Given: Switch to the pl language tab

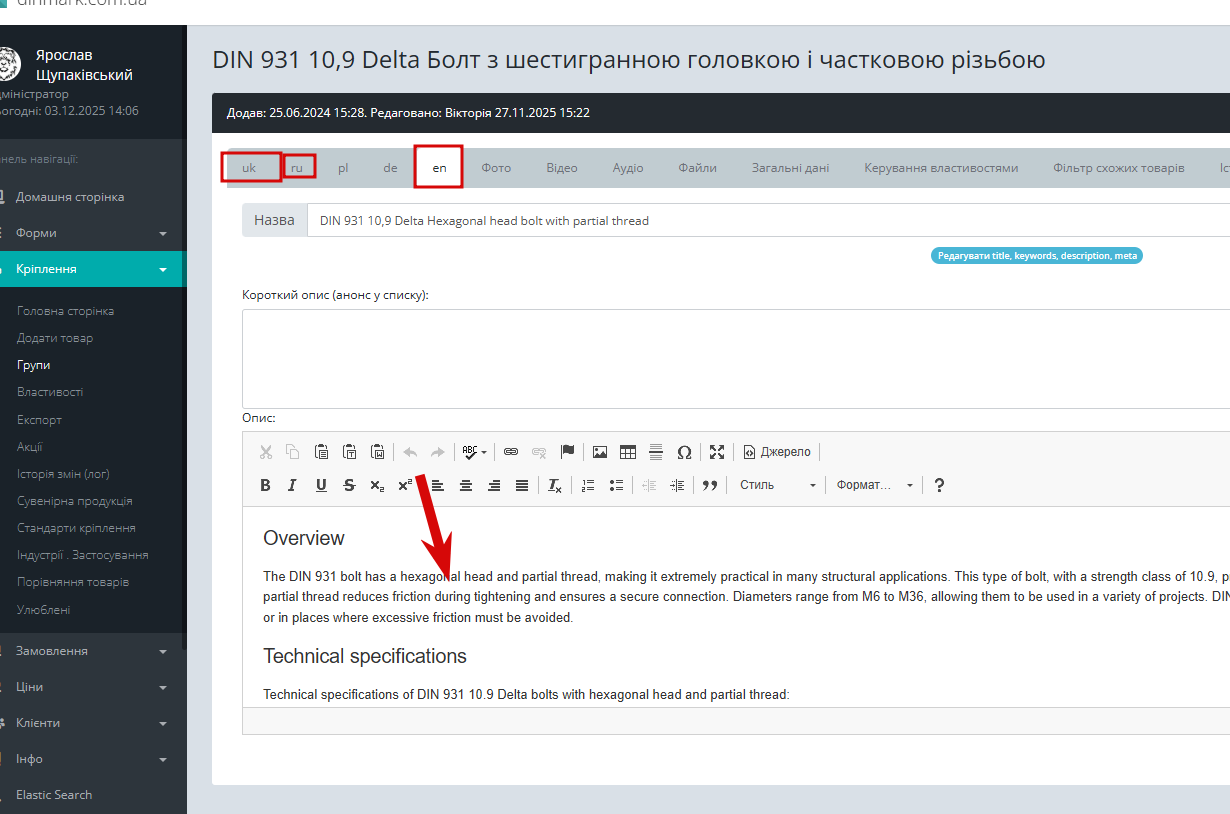Looking at the screenshot, I should point(343,168).
